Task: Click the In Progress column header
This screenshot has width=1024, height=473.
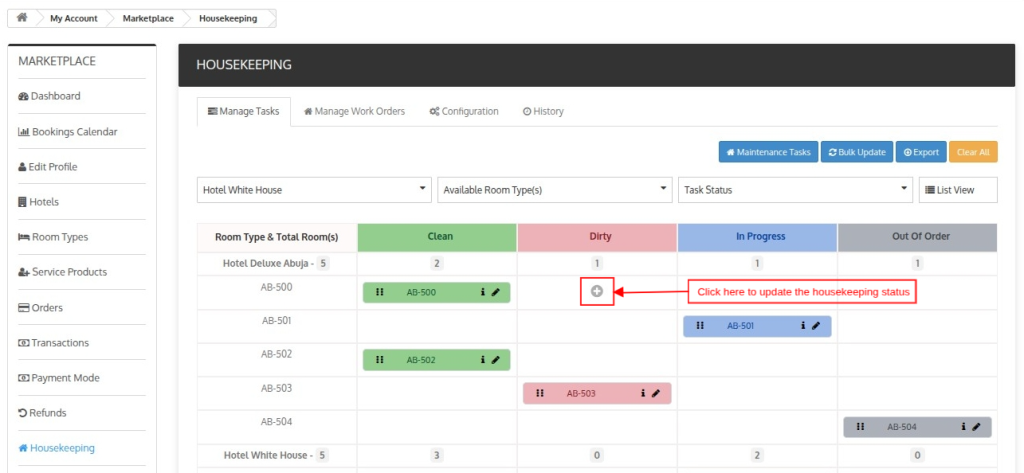Action: pos(758,237)
